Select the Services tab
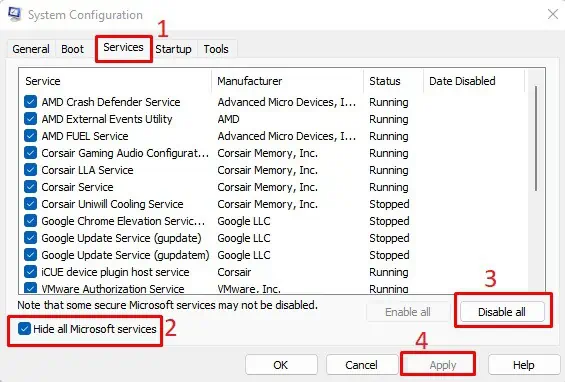 coord(124,48)
